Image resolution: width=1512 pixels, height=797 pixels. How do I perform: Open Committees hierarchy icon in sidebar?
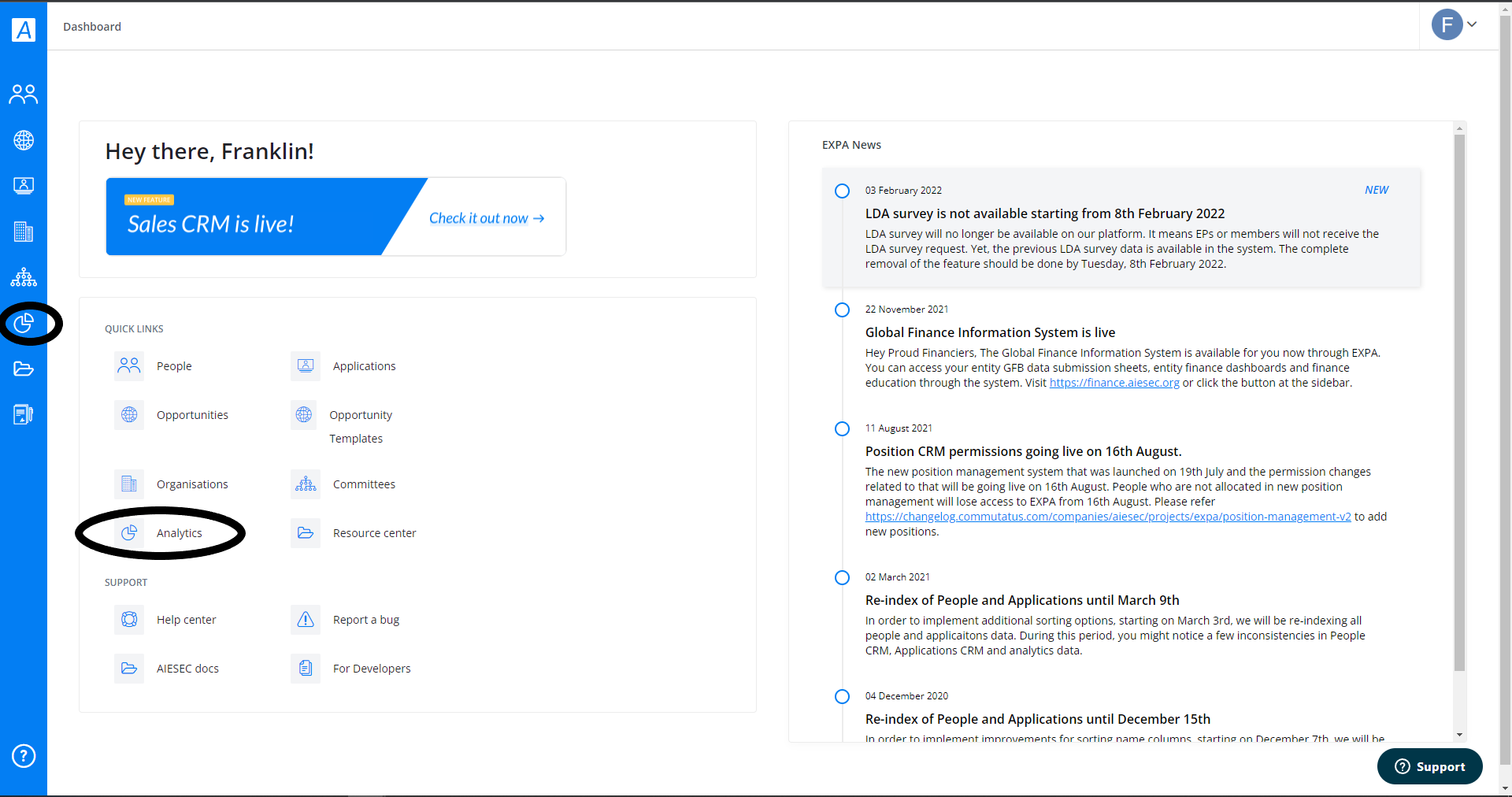(x=24, y=277)
